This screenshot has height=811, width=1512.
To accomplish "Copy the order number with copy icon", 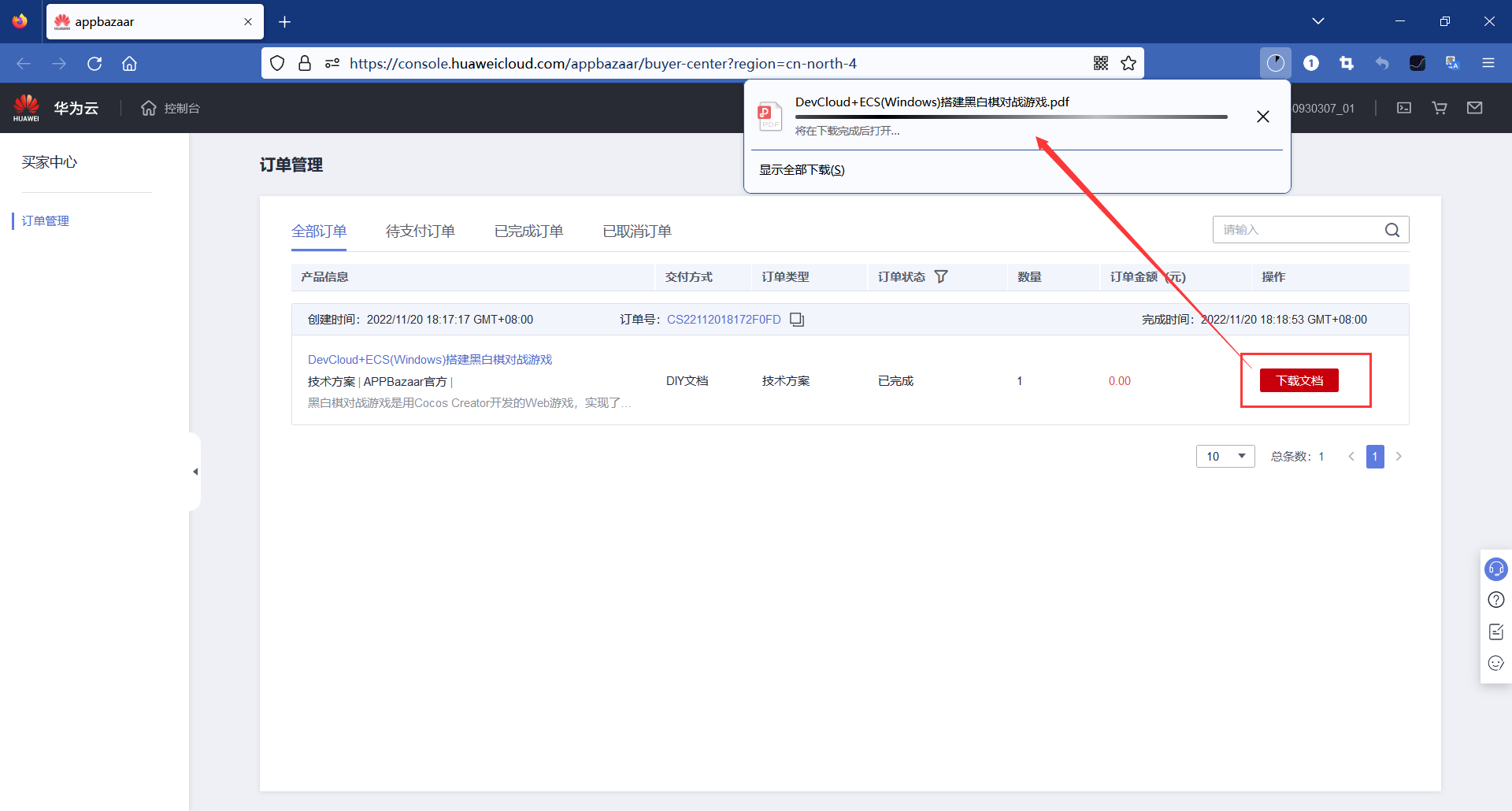I will (797, 320).
